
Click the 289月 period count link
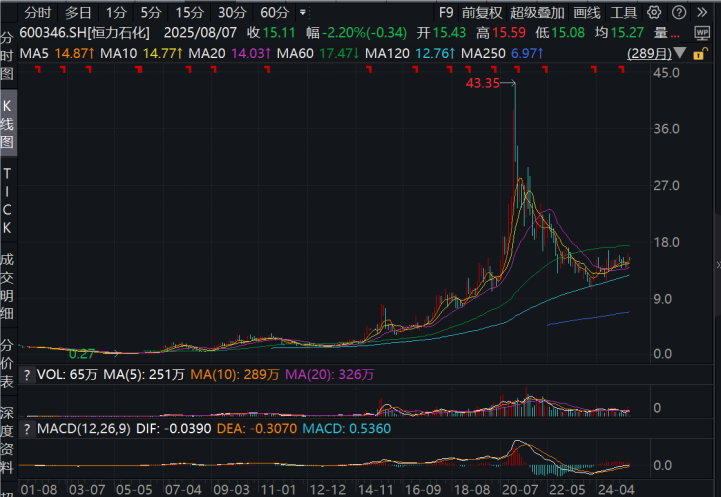(649, 53)
